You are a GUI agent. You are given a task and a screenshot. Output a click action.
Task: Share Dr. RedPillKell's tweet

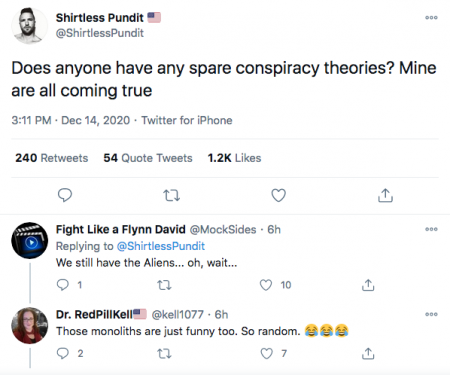pyautogui.click(x=368, y=353)
